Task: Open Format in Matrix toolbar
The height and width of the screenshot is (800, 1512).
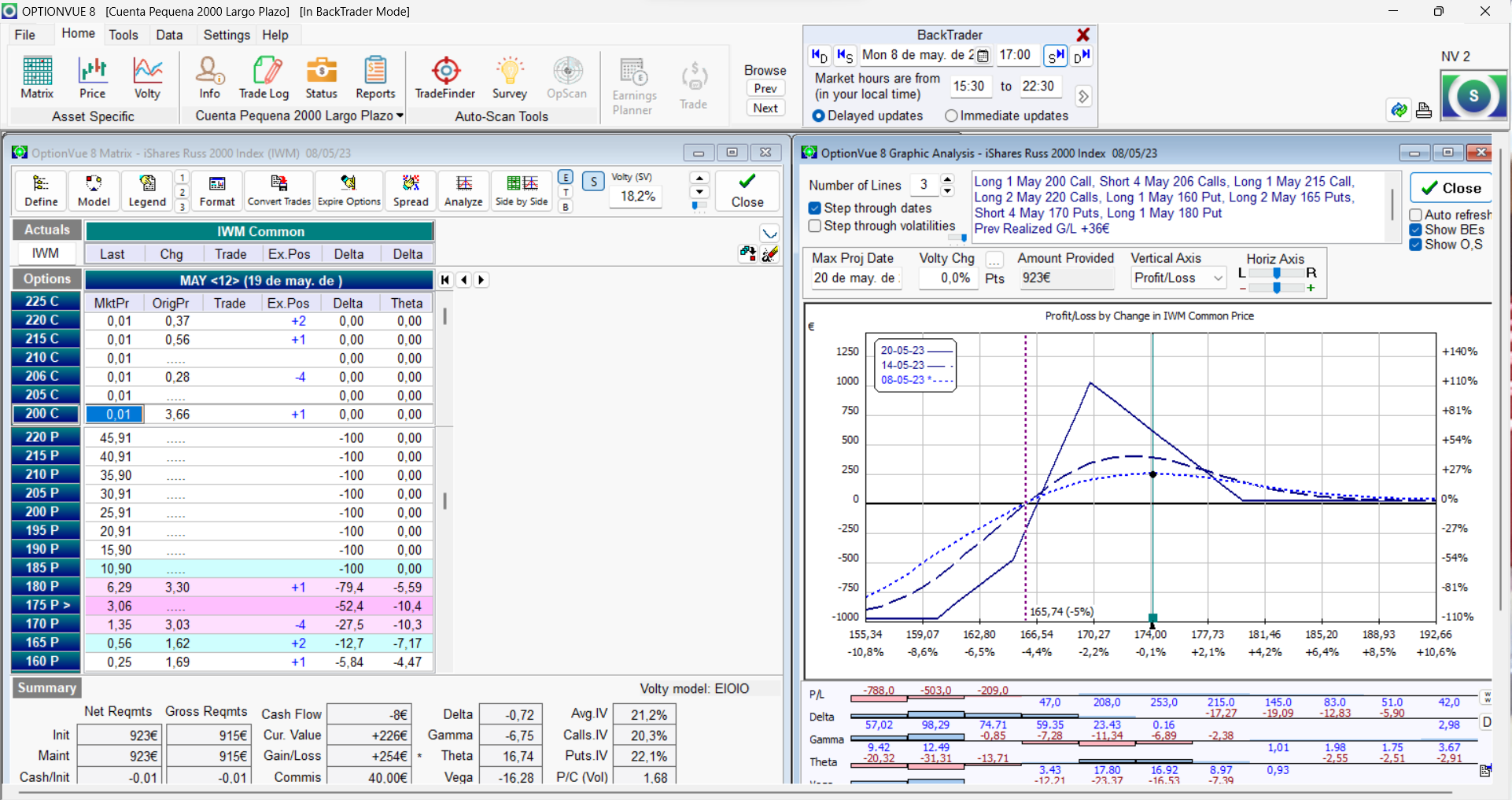Action: (x=217, y=191)
